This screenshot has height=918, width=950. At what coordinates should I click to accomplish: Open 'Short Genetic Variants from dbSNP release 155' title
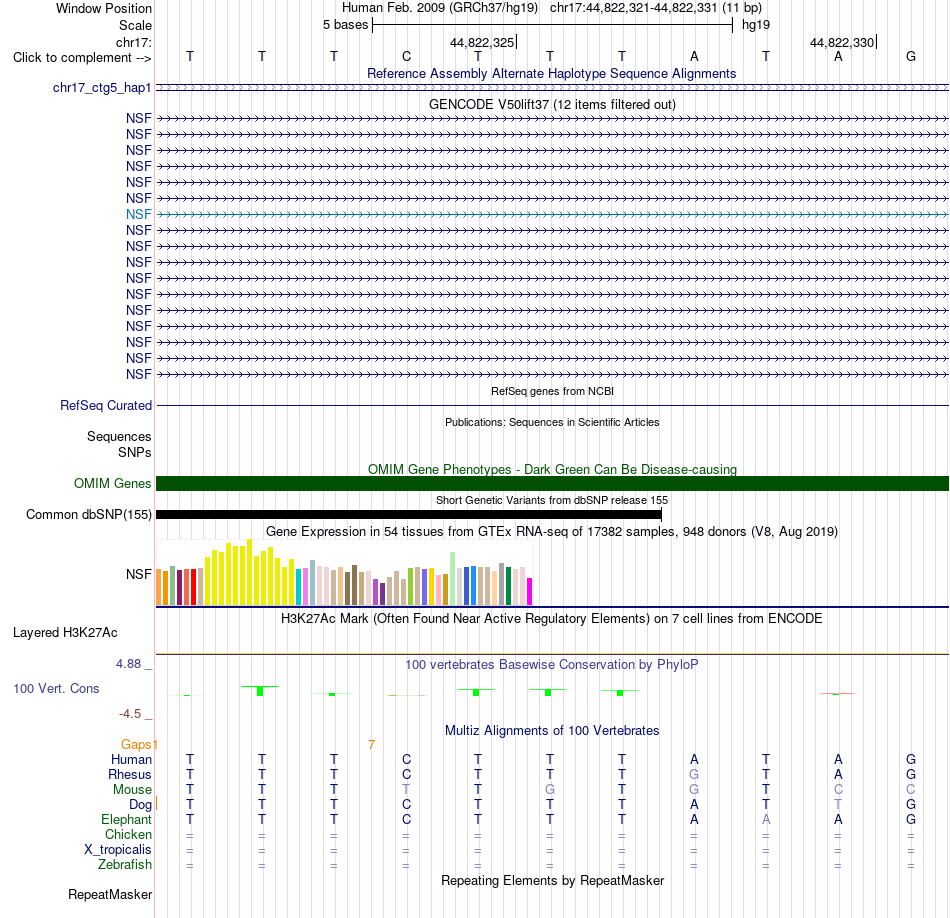[x=552, y=501]
